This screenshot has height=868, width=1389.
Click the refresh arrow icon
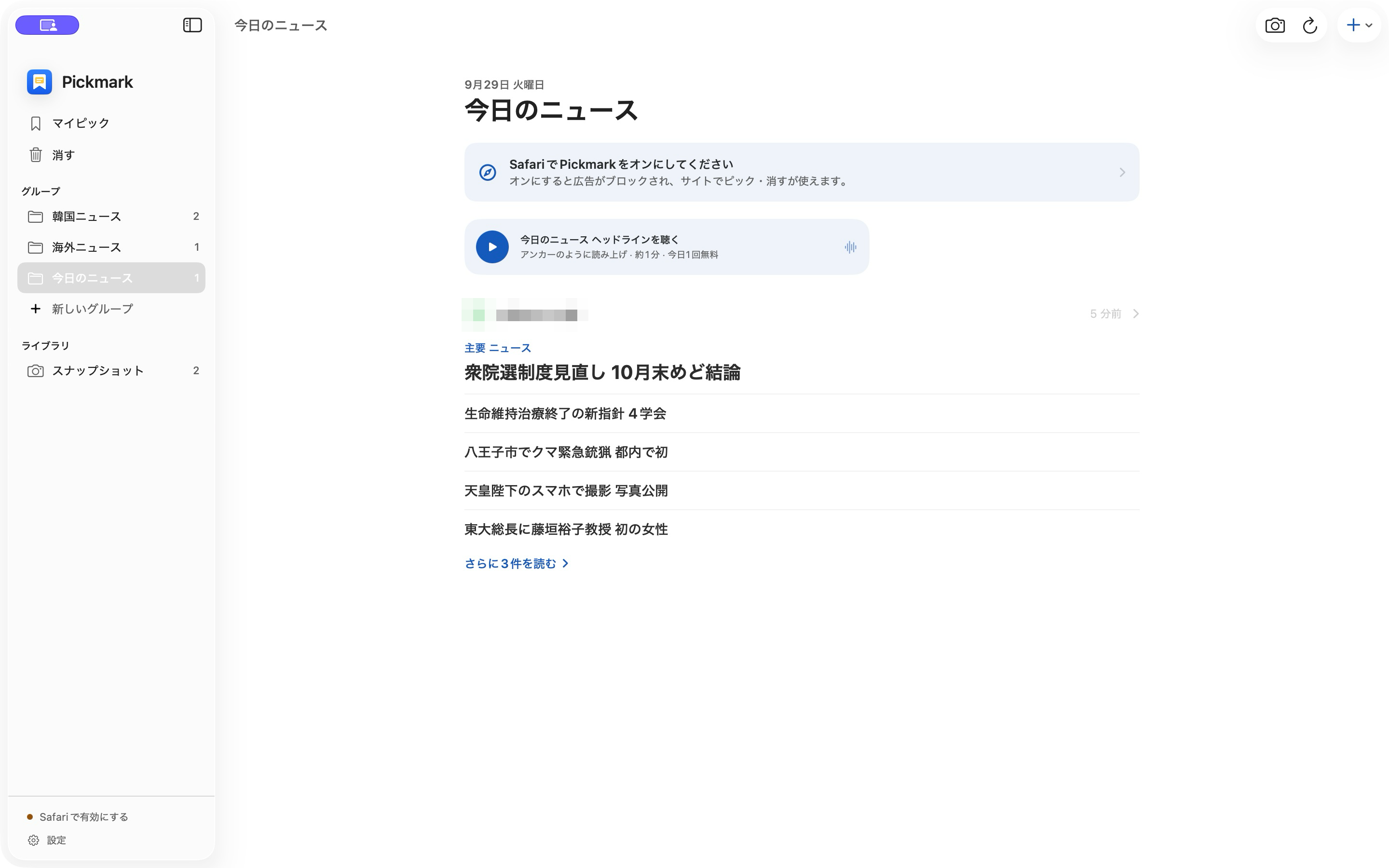pos(1310,25)
